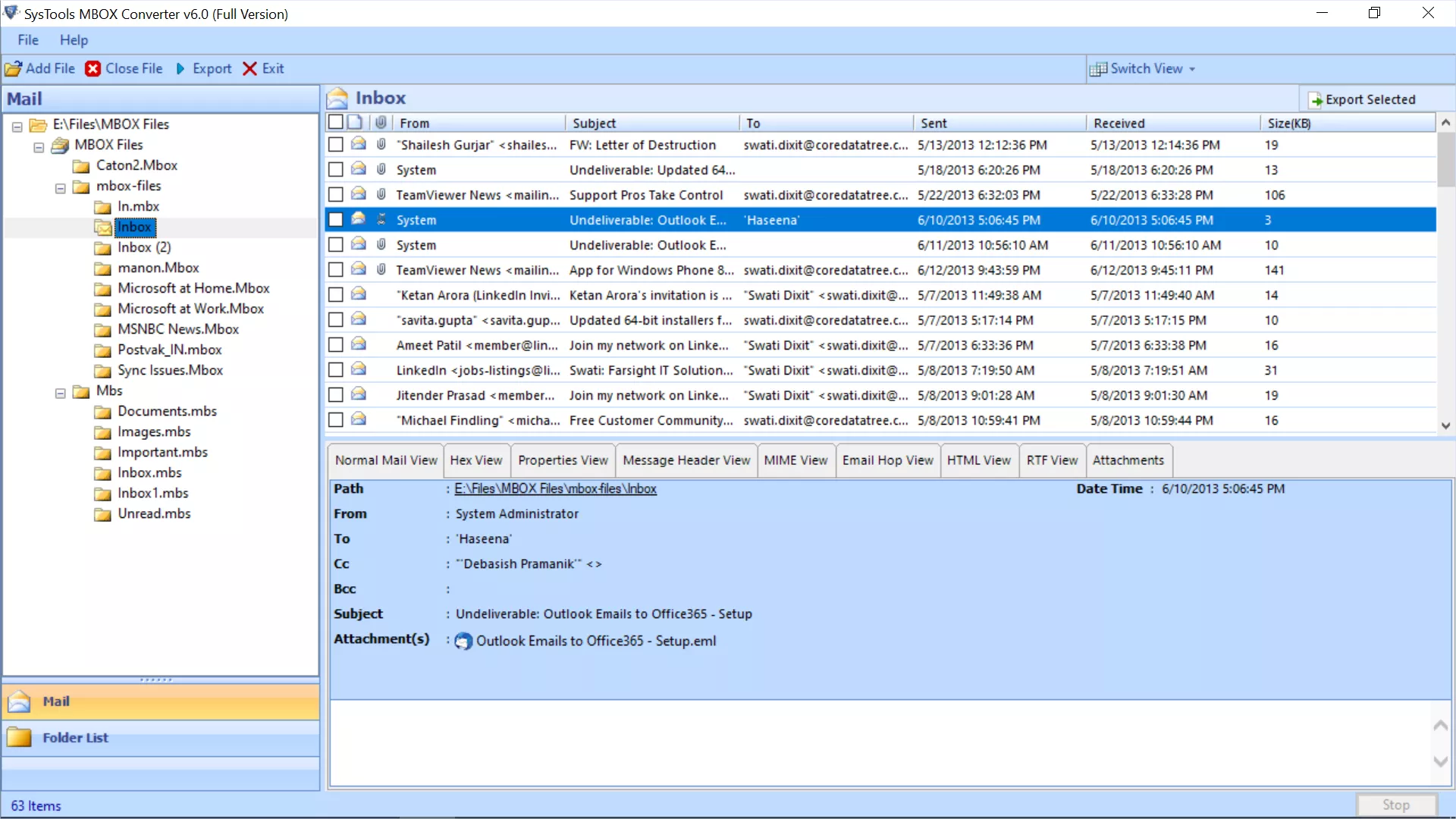
Task: Click the envelope icon in Shailesh Gurjar row
Action: coord(359,144)
